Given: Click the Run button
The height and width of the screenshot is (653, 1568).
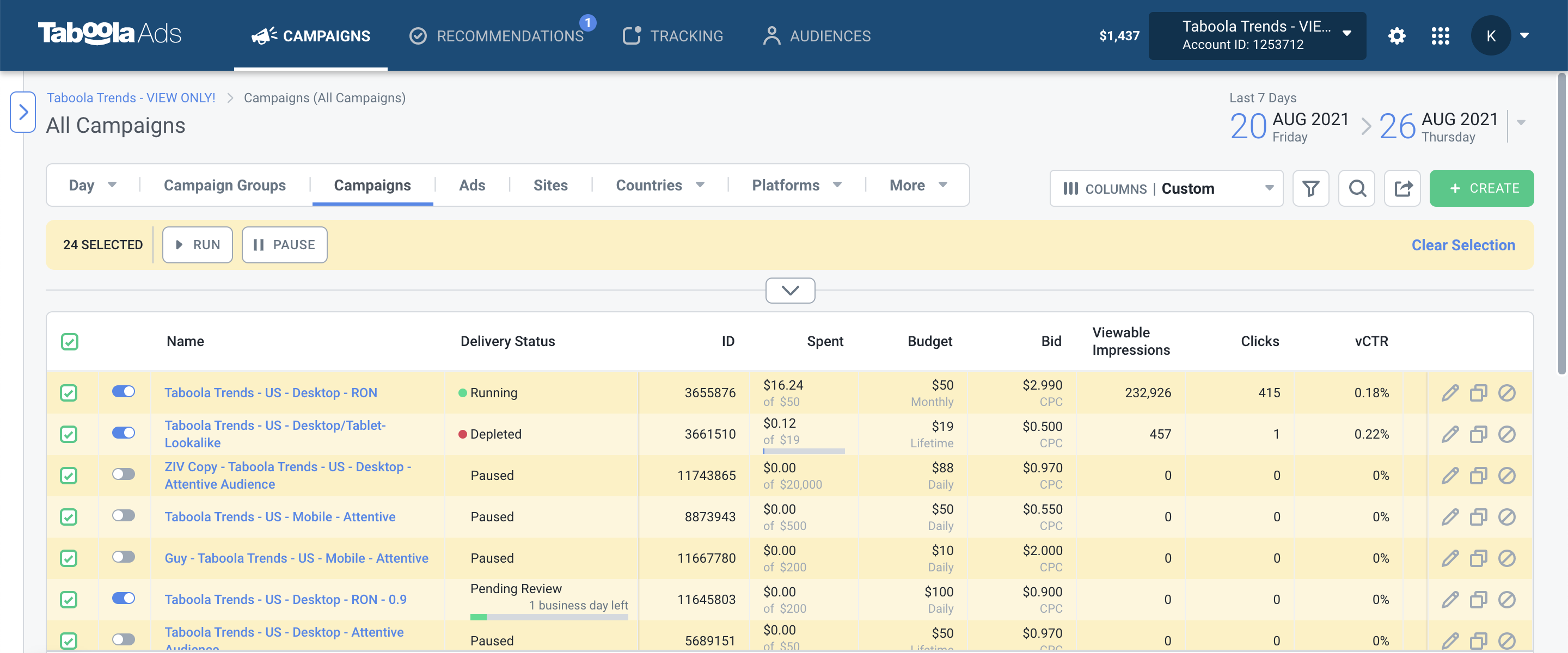Looking at the screenshot, I should [x=197, y=245].
